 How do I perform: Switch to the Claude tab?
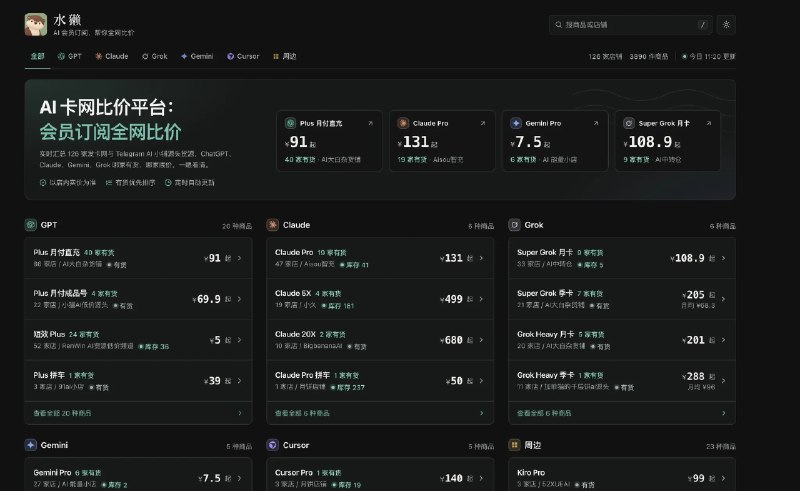(111, 56)
